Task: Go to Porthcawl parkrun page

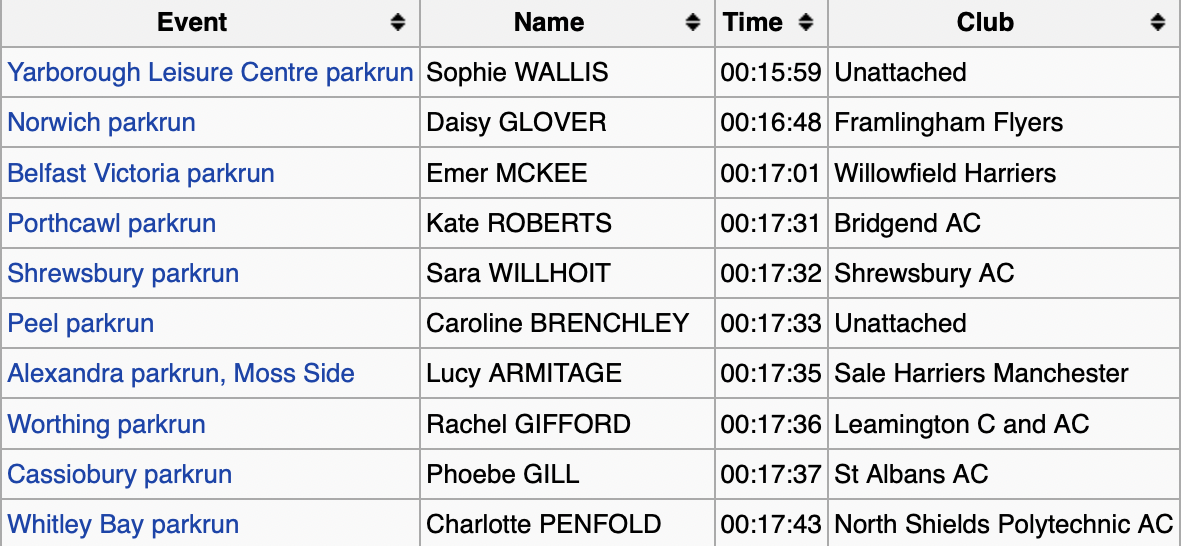Action: [112, 223]
